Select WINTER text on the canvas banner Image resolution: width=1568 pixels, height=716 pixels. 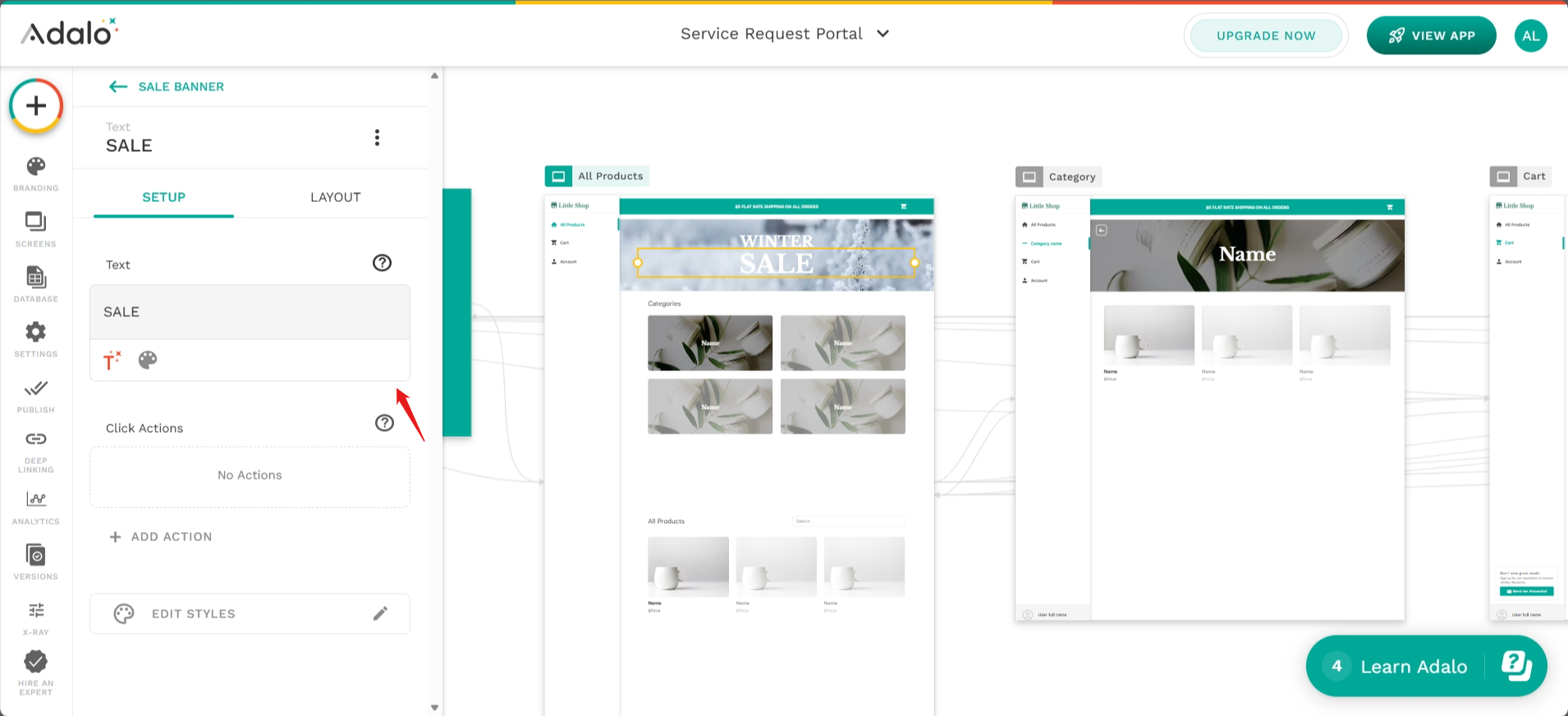[x=777, y=241]
